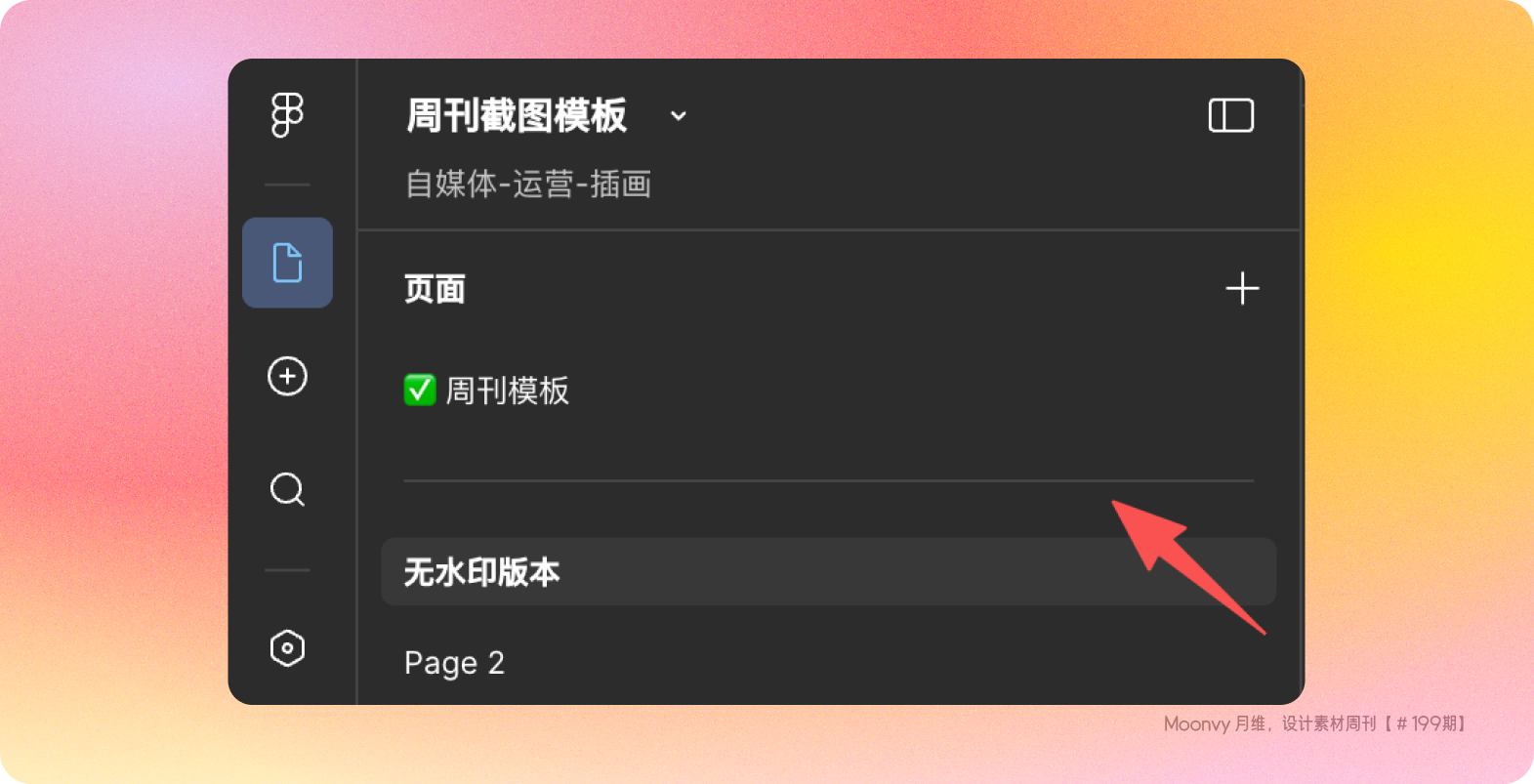Image resolution: width=1534 pixels, height=784 pixels.
Task: Select the file pages icon in sidebar
Action: [x=287, y=263]
